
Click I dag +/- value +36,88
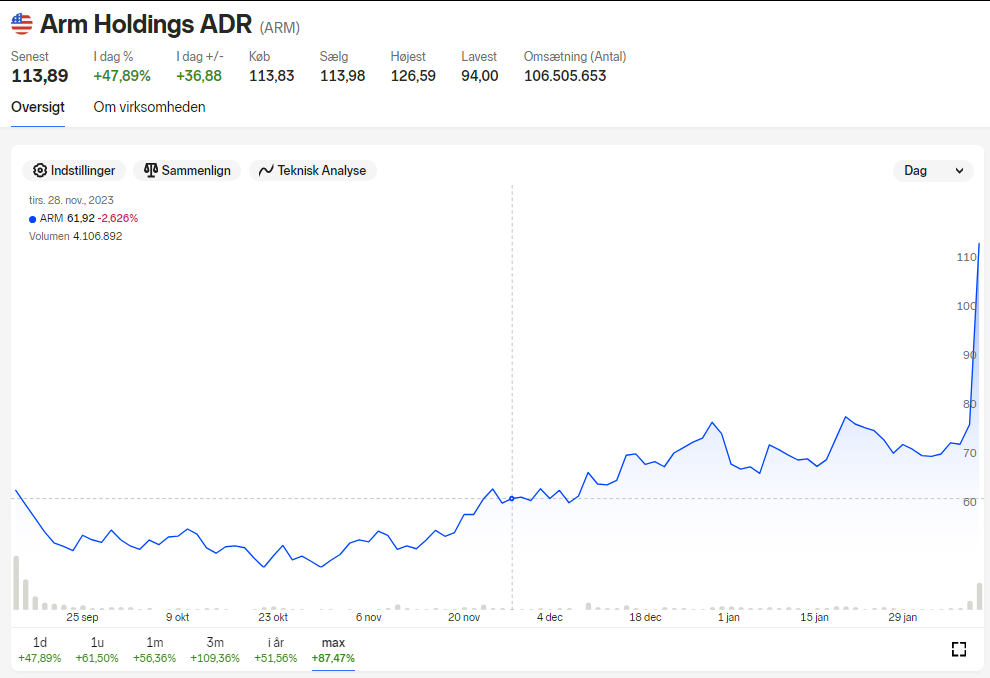tap(199, 76)
